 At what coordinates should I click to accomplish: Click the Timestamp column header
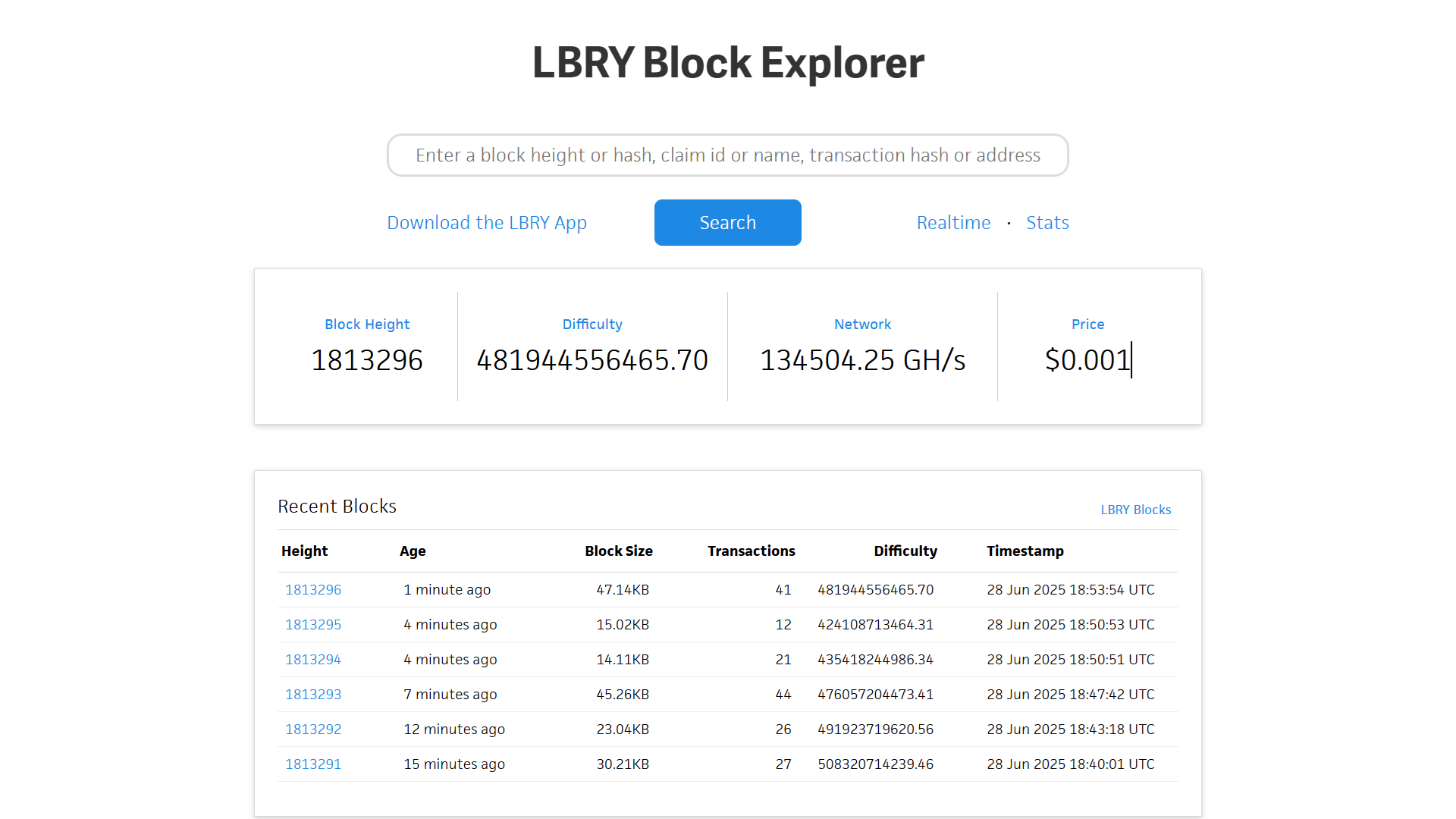(x=1025, y=551)
